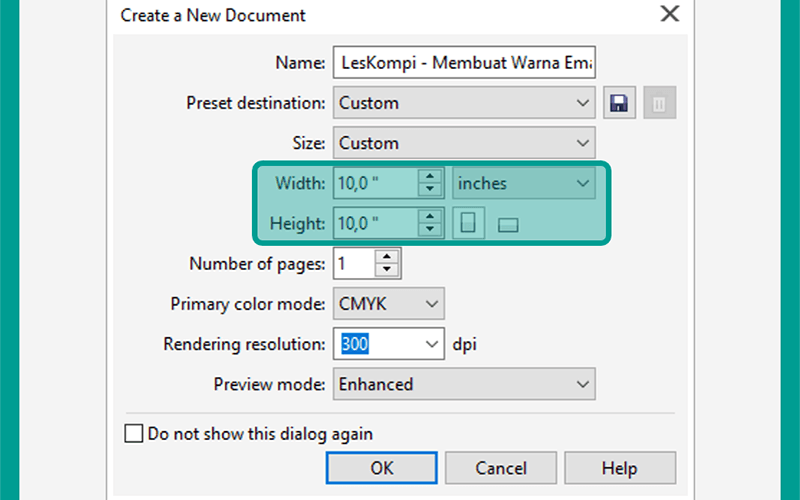The height and width of the screenshot is (500, 800).
Task: Decrease Number of pages with down arrow
Action: [x=387, y=269]
